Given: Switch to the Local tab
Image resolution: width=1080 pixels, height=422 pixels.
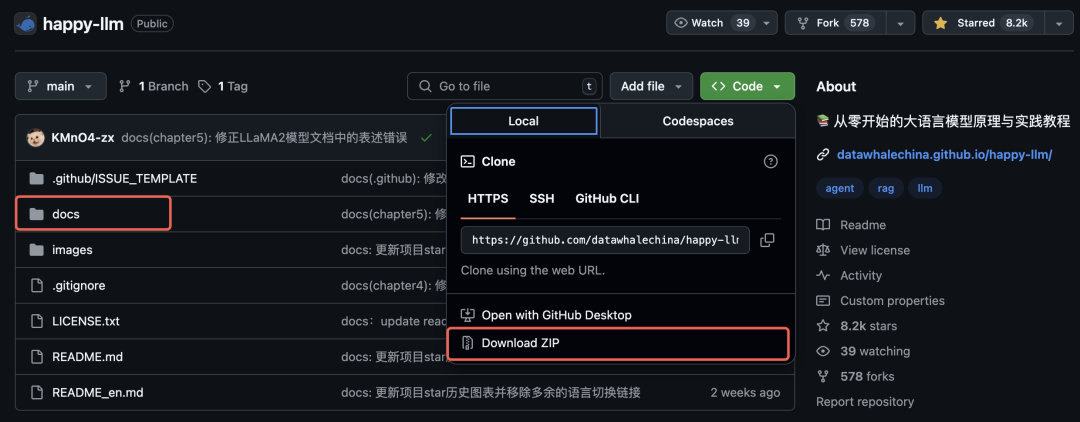Looking at the screenshot, I should pyautogui.click(x=523, y=120).
